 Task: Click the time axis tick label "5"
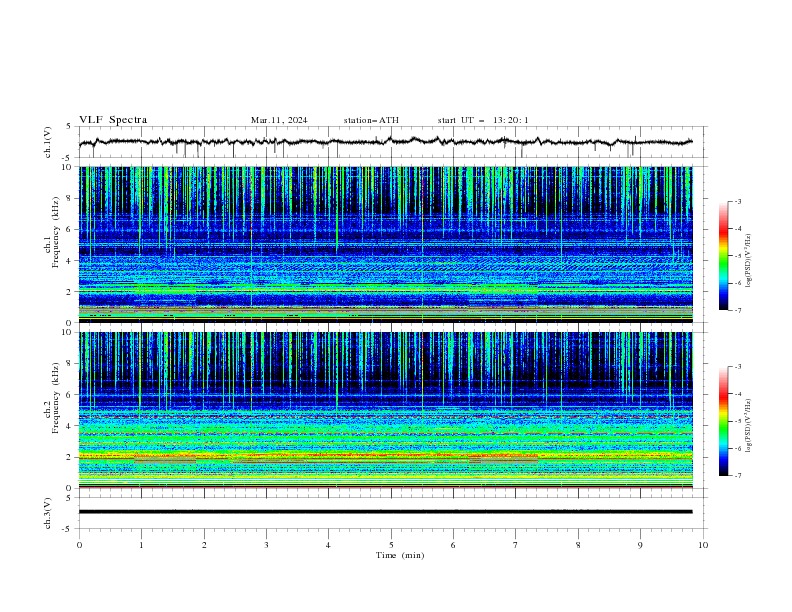(391, 545)
